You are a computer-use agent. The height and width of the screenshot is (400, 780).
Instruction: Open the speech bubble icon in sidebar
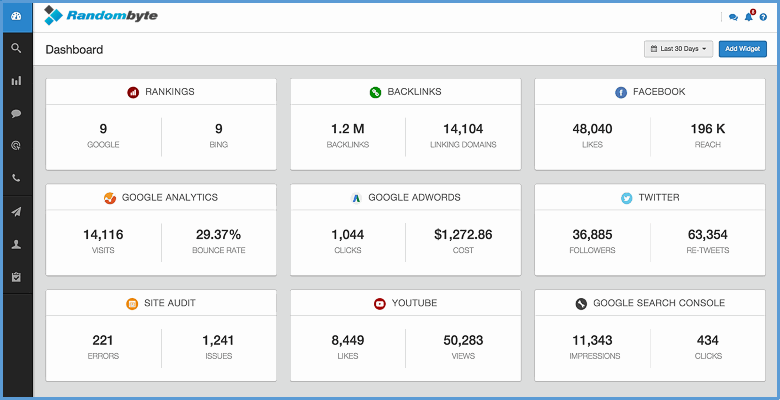pyautogui.click(x=16, y=113)
